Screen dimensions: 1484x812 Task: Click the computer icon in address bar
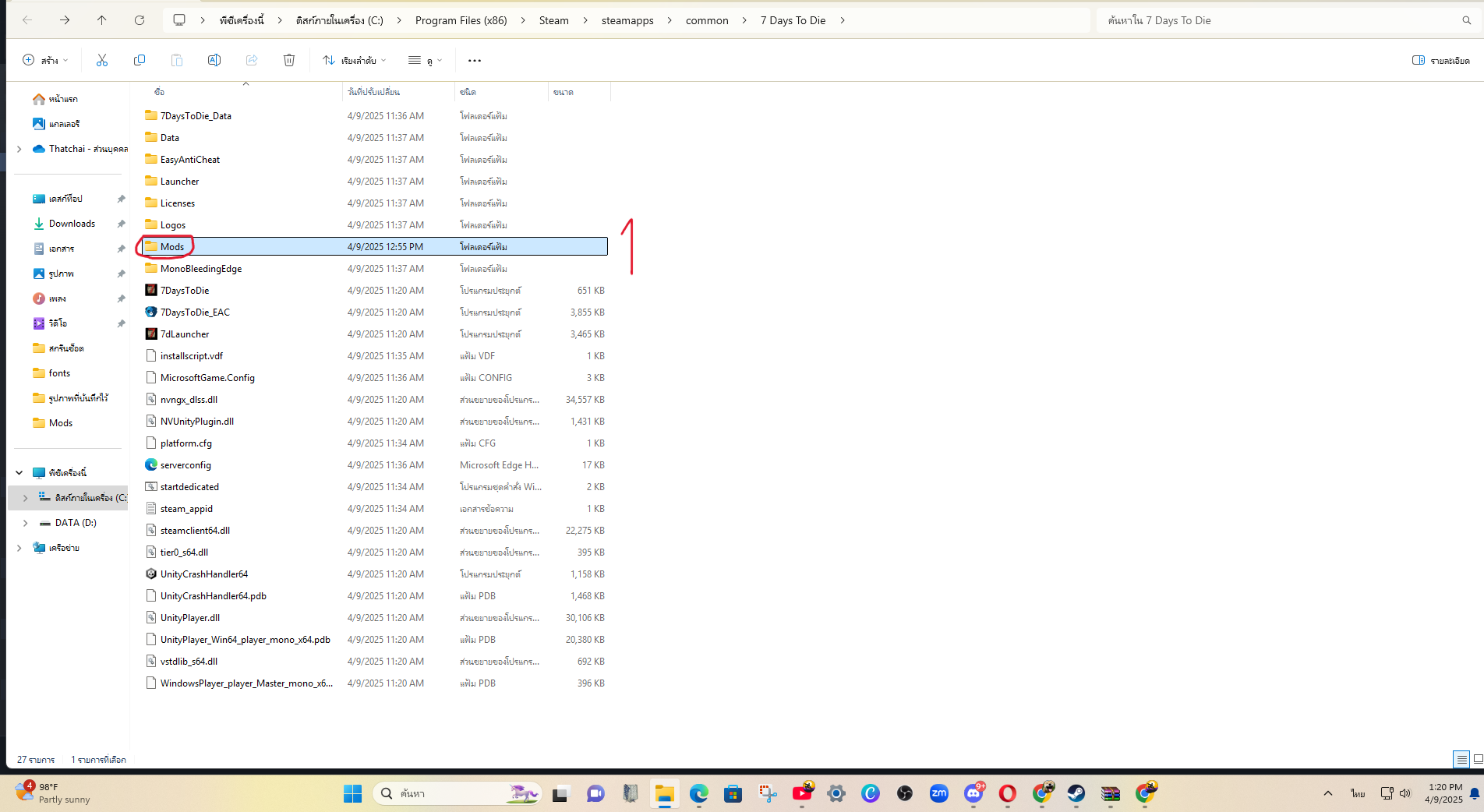click(179, 20)
